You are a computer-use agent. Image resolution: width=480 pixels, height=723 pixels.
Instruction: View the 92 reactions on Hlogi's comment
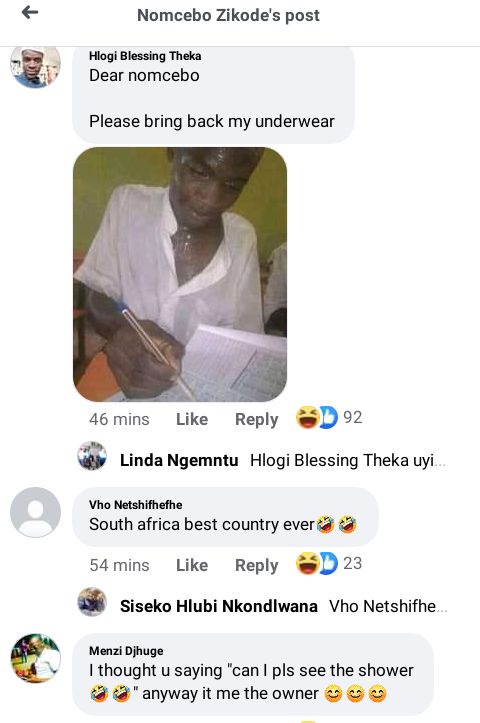(329, 417)
